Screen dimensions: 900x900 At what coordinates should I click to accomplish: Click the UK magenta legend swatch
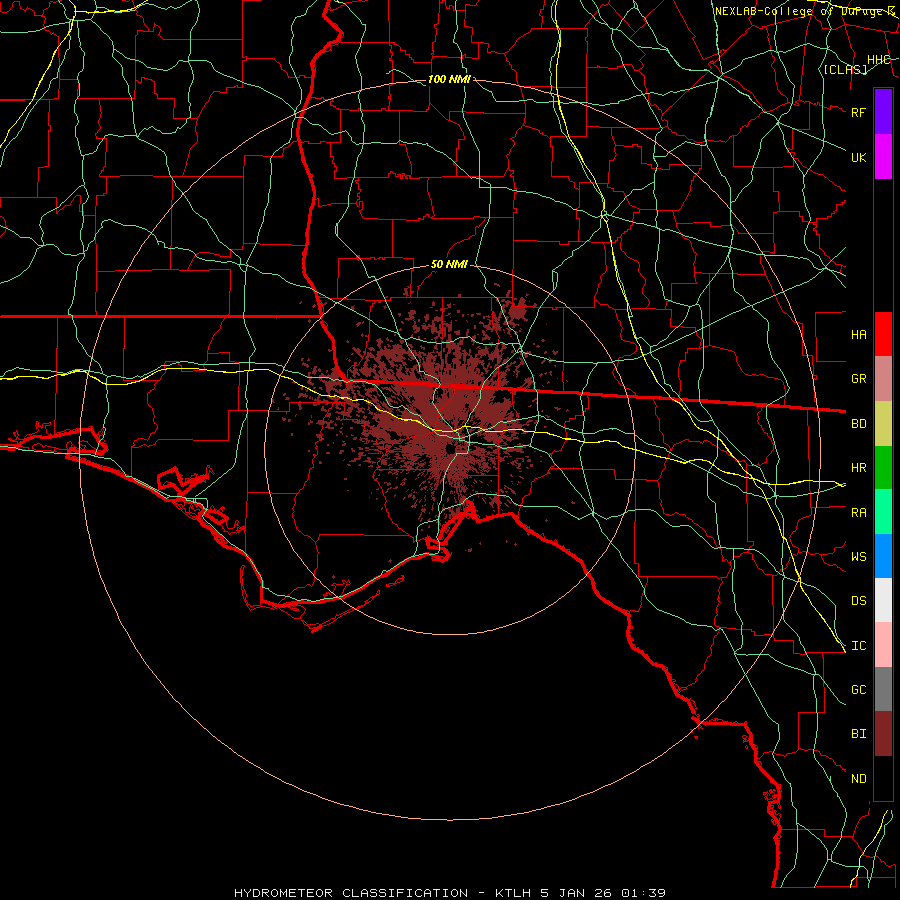pos(883,157)
